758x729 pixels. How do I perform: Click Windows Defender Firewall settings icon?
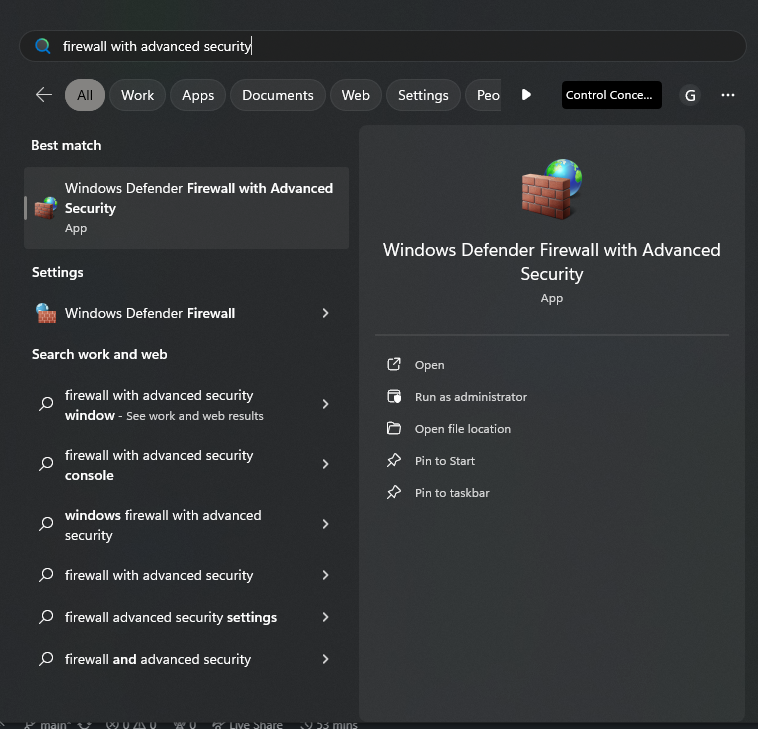tap(46, 313)
